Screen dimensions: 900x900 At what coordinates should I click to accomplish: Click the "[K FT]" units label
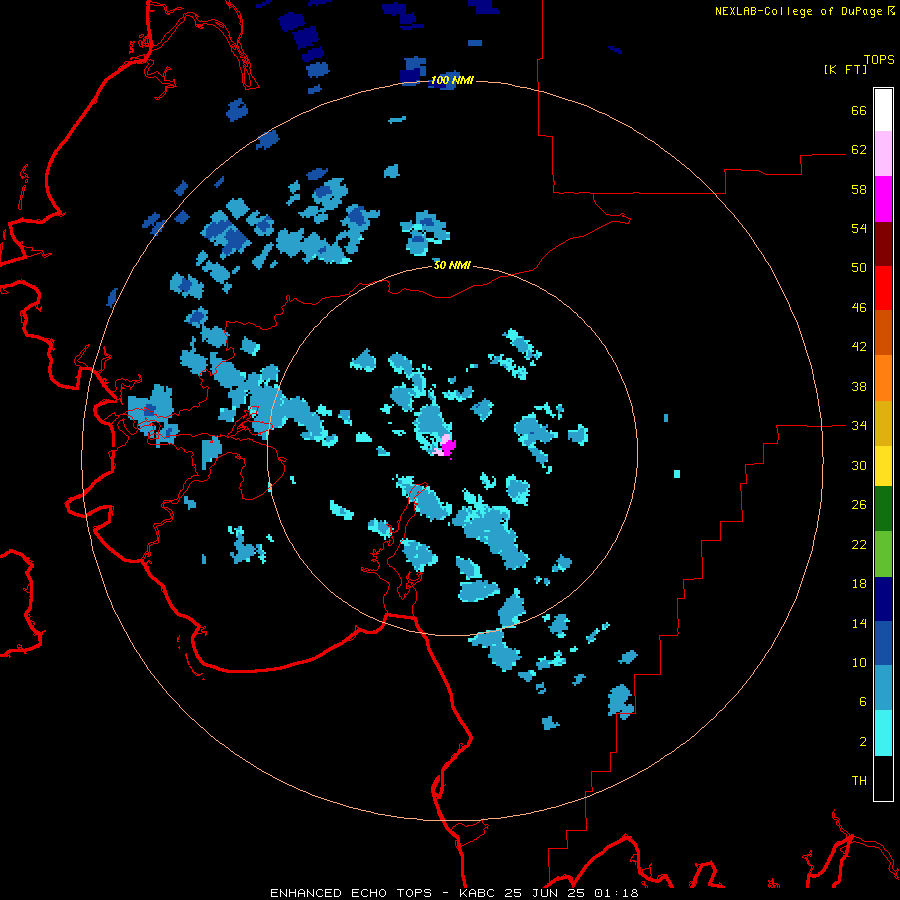click(845, 69)
